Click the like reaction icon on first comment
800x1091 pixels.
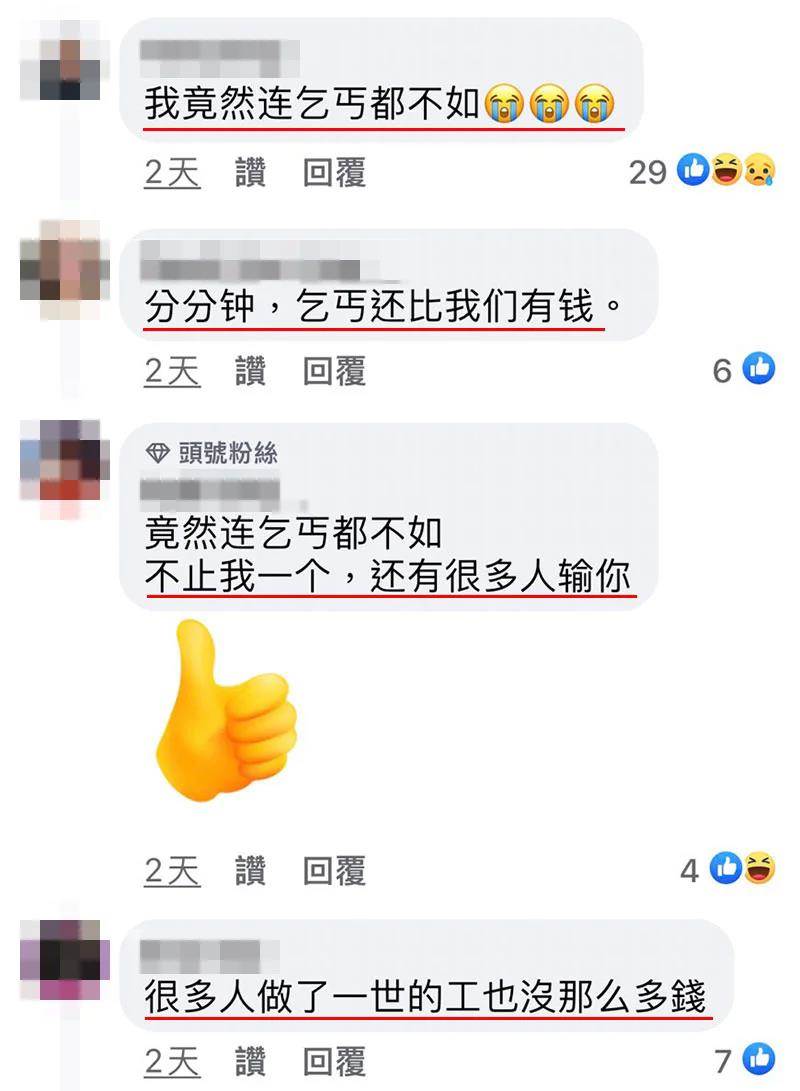point(693,170)
